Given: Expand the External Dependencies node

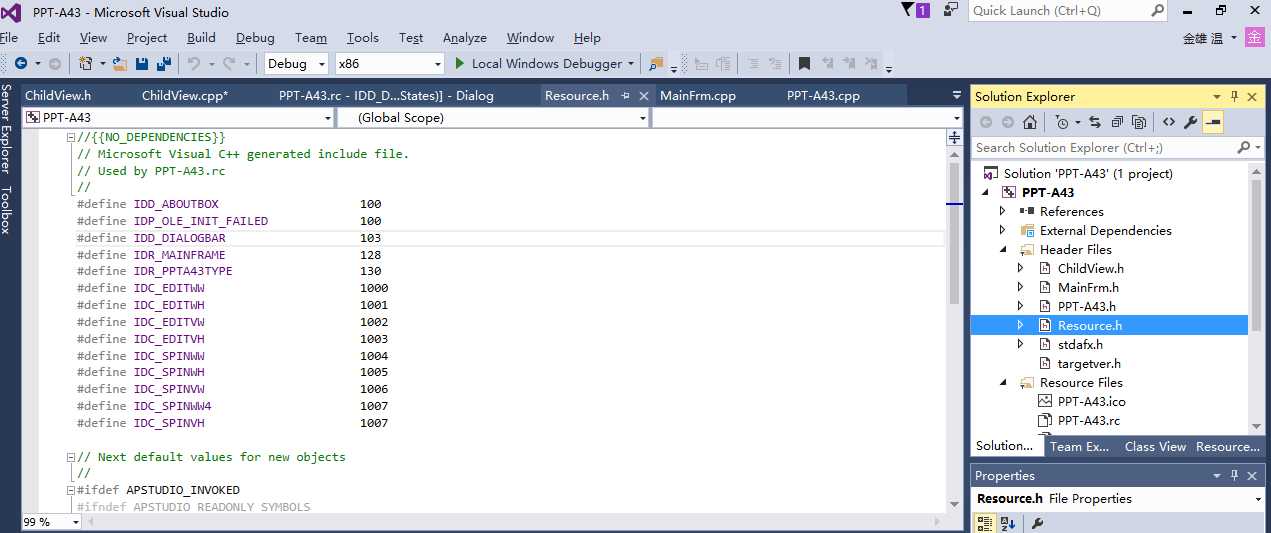Looking at the screenshot, I should (x=1003, y=230).
